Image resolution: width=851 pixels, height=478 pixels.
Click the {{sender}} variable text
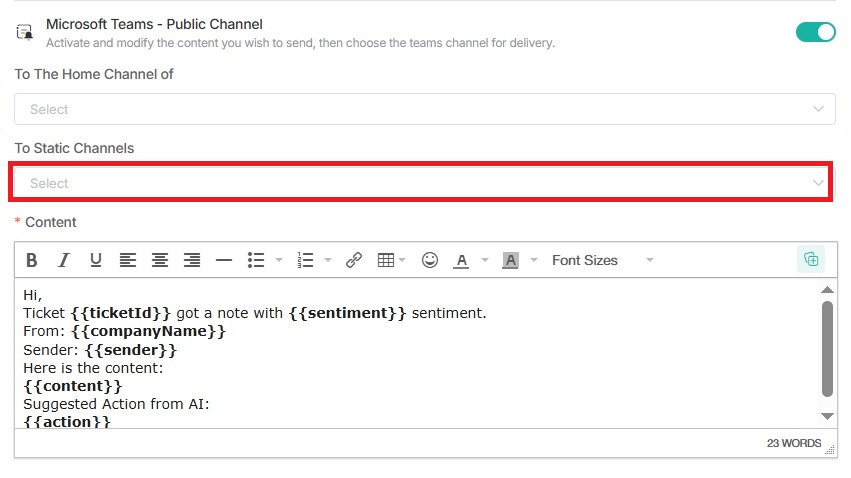tap(131, 350)
